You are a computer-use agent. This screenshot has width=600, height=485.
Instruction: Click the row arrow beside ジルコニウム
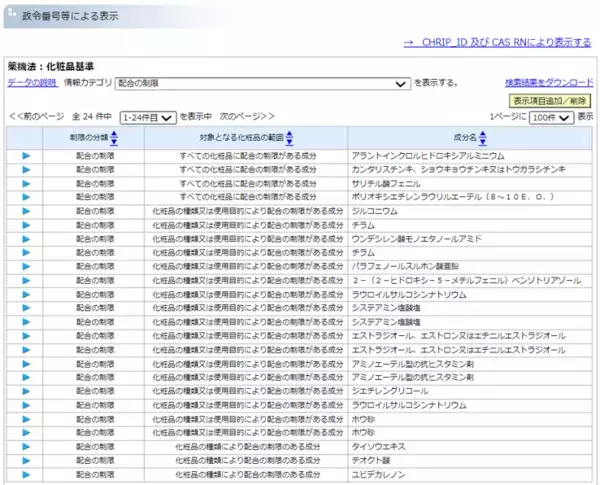pos(25,212)
